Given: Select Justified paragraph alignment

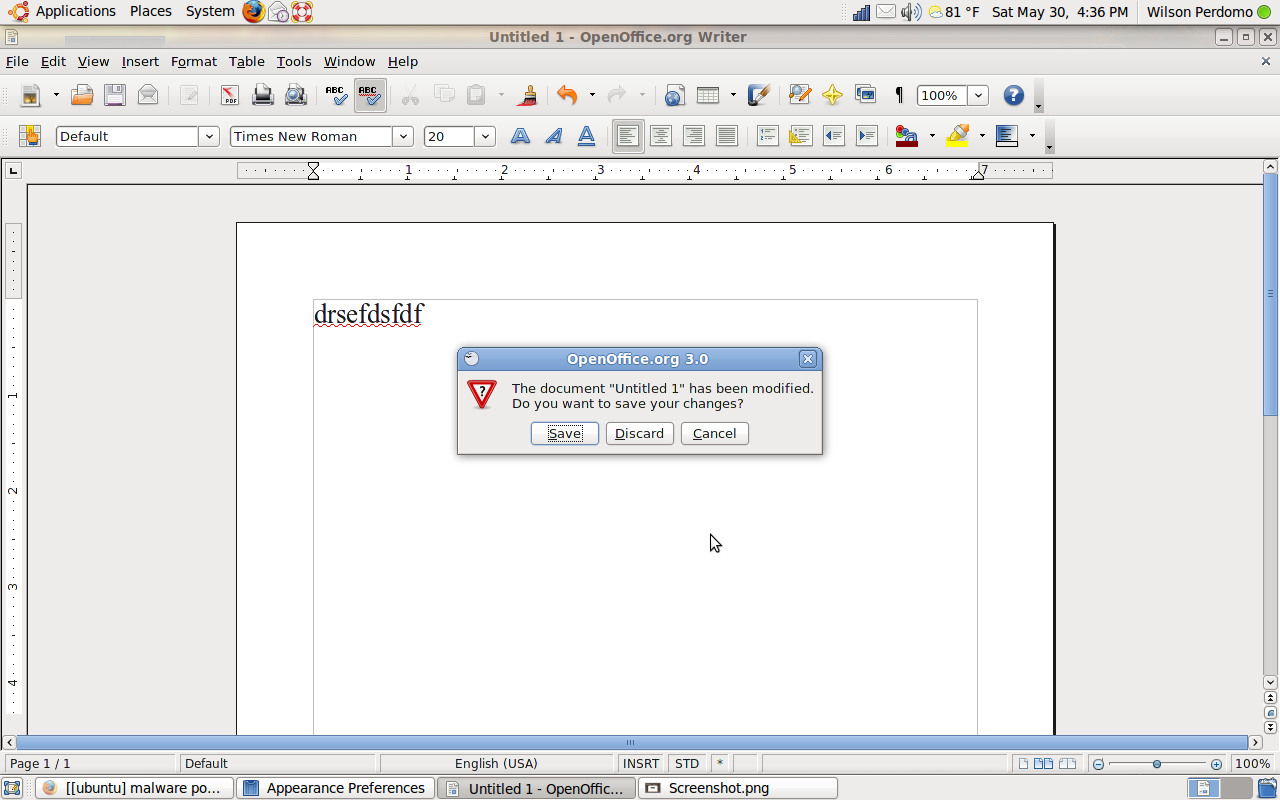Looking at the screenshot, I should click(x=727, y=136).
